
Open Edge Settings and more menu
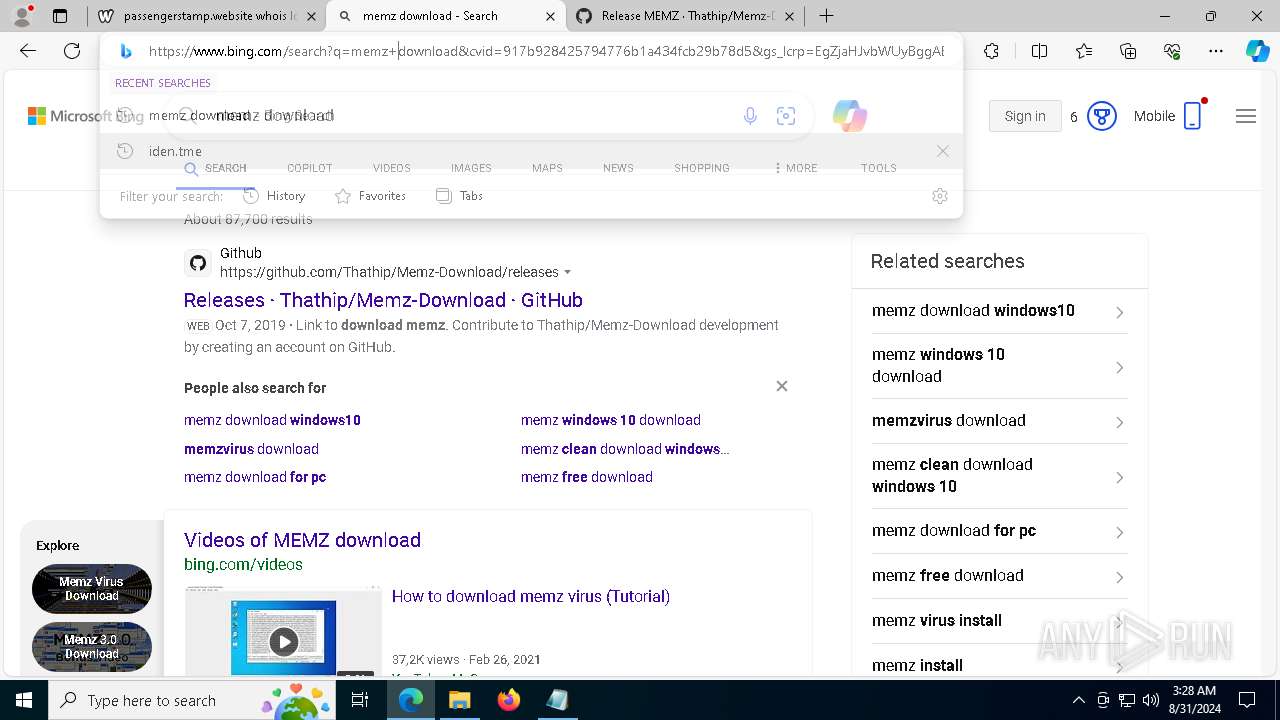pyautogui.click(x=1216, y=51)
